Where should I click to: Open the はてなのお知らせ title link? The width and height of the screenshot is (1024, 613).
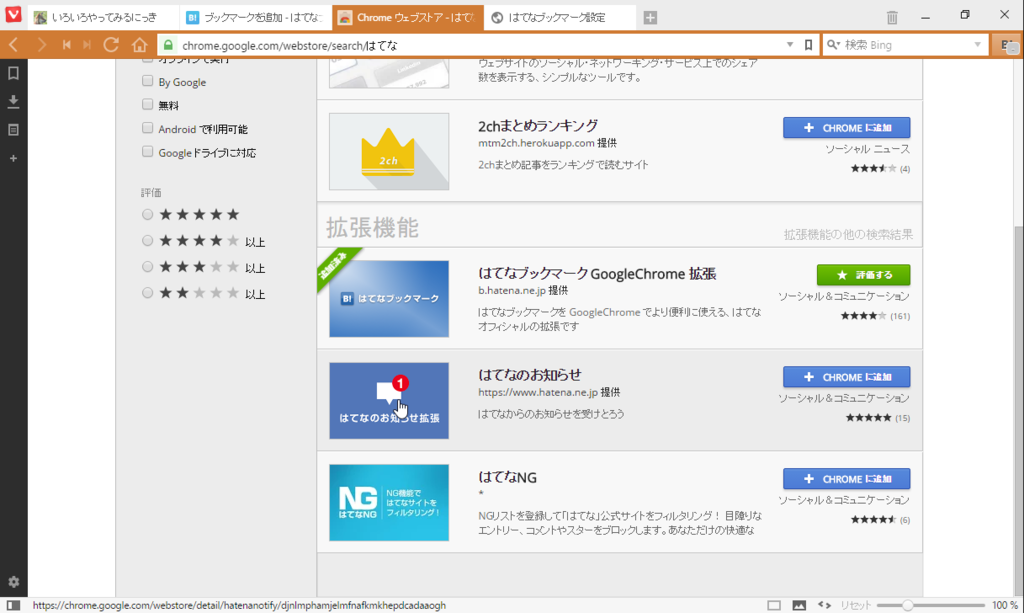click(530, 375)
